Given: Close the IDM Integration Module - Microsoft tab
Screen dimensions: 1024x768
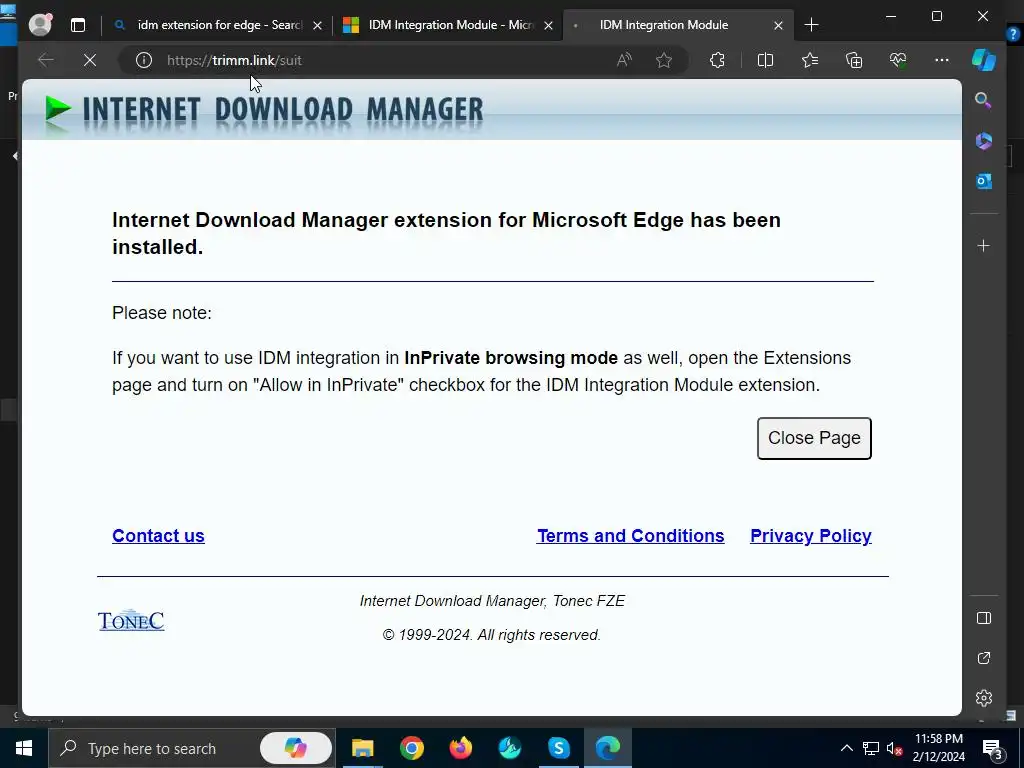Looking at the screenshot, I should click(549, 25).
